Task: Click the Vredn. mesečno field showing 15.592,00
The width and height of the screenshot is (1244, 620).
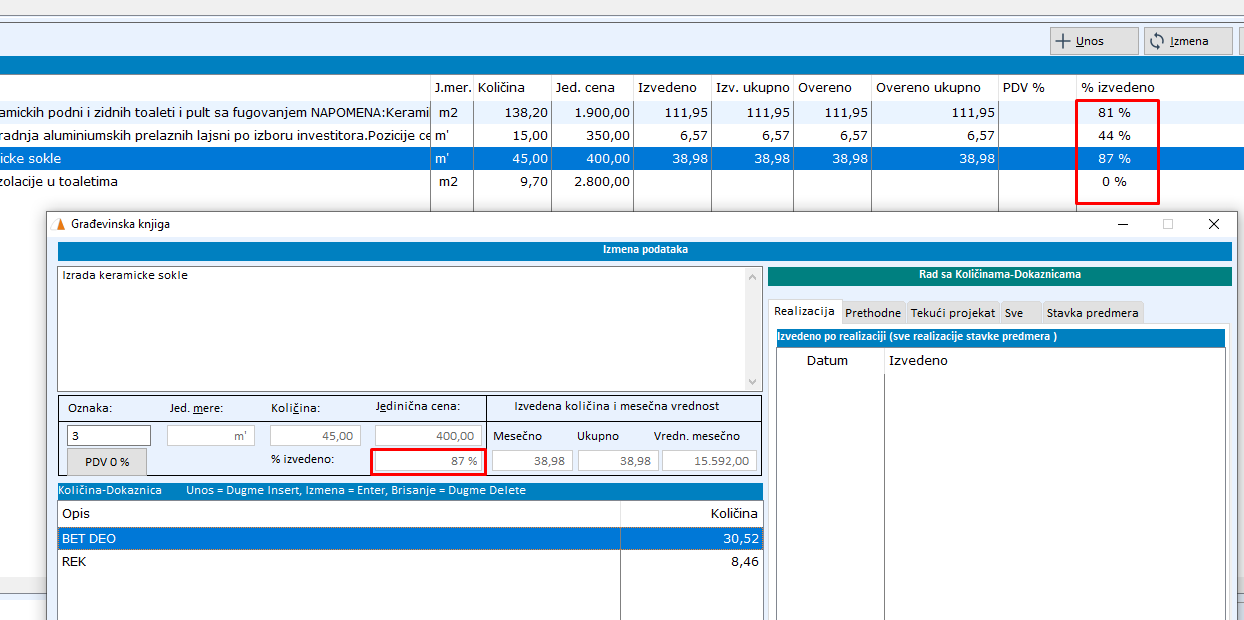Action: pyautogui.click(x=709, y=461)
